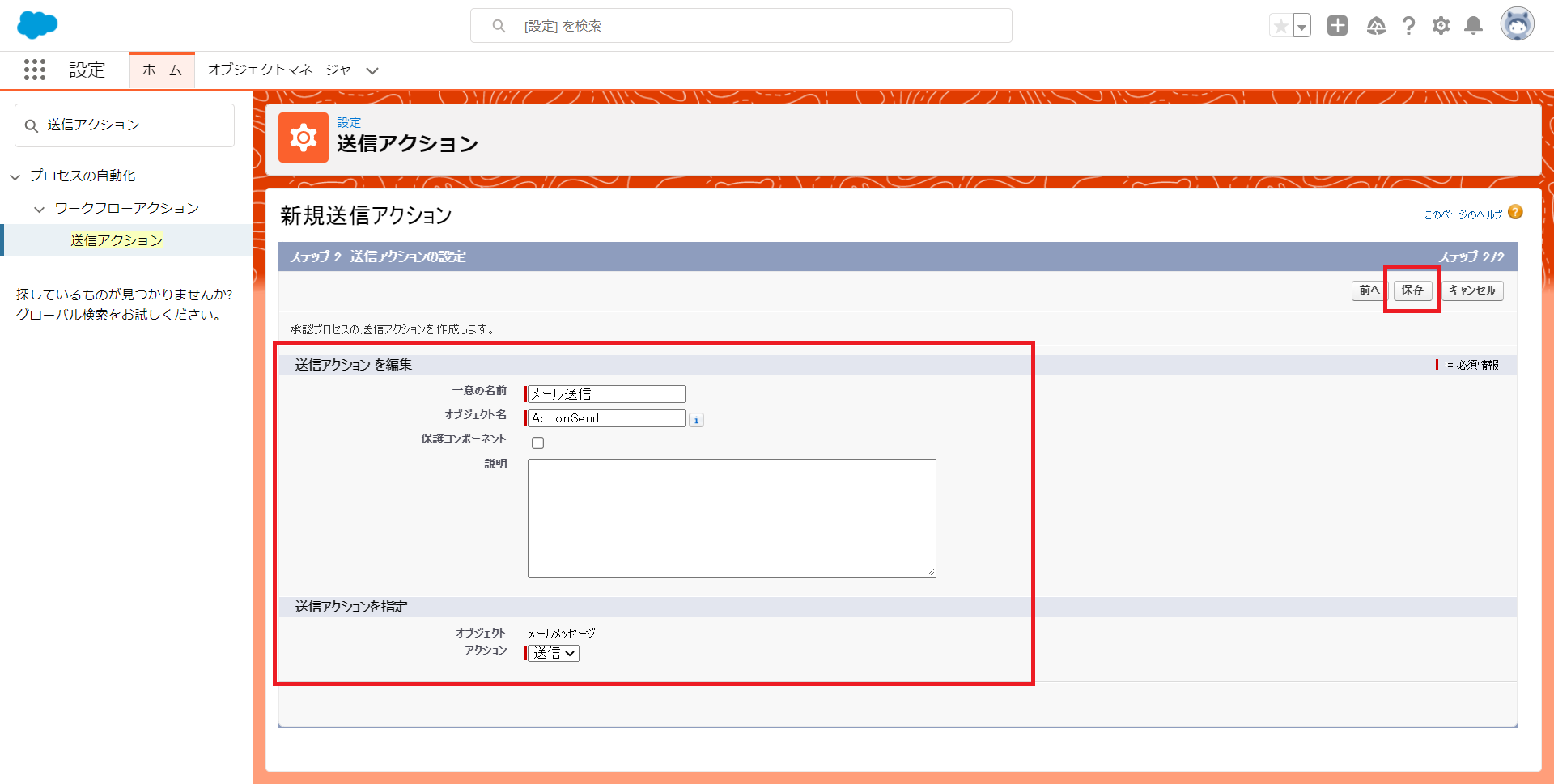Click the キャンセル button
Viewport: 1554px width, 784px height.
tap(1472, 290)
